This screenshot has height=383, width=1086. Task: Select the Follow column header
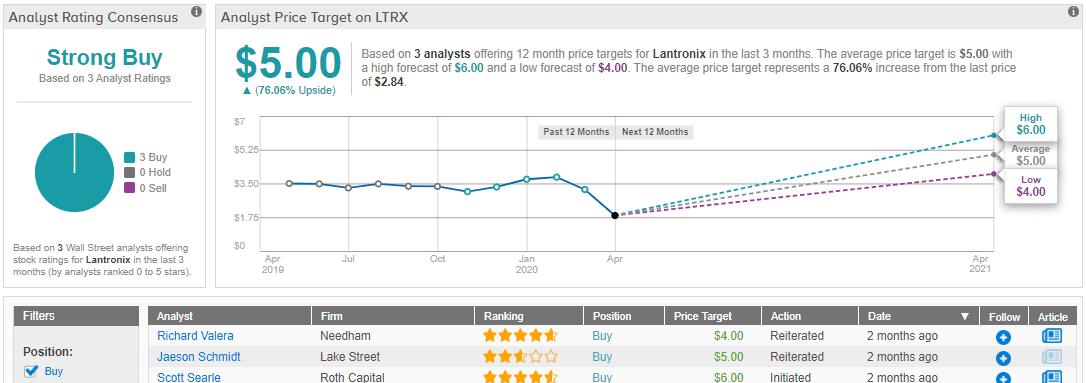(1004, 317)
